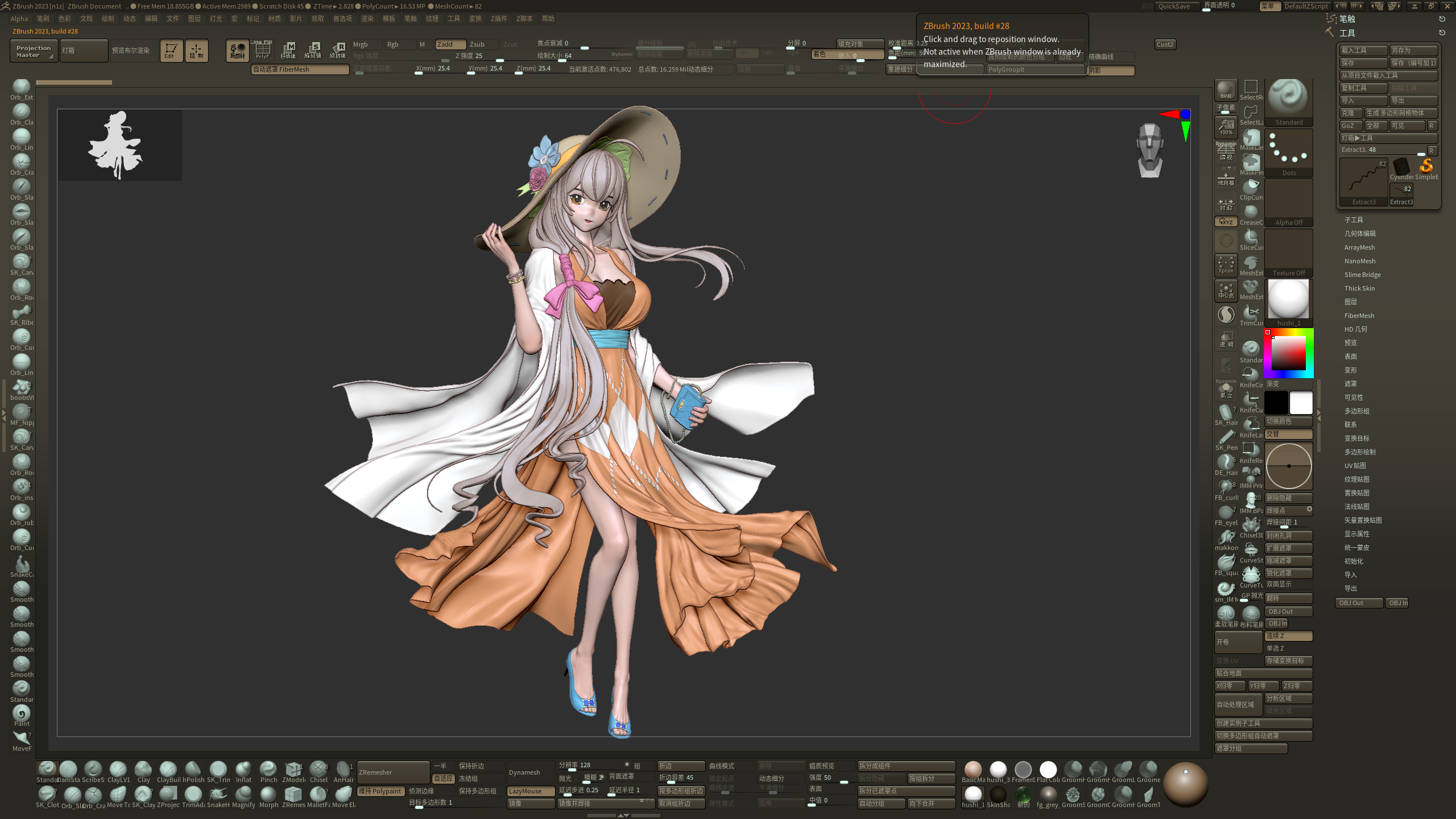The image size is (1456, 819).
Task: Click the character silhouette thumbnail
Action: coord(119,145)
